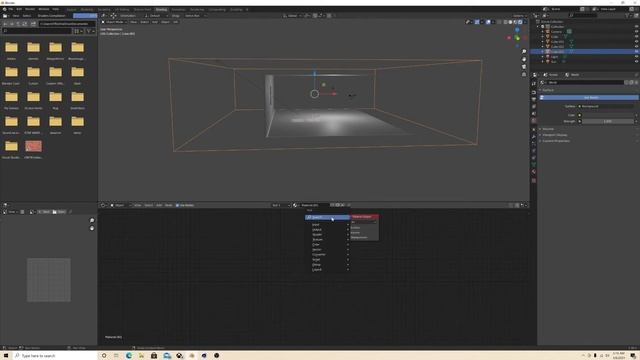Toggle visibility of selected Cube.003 row
The image size is (640, 360).
pos(636,52)
